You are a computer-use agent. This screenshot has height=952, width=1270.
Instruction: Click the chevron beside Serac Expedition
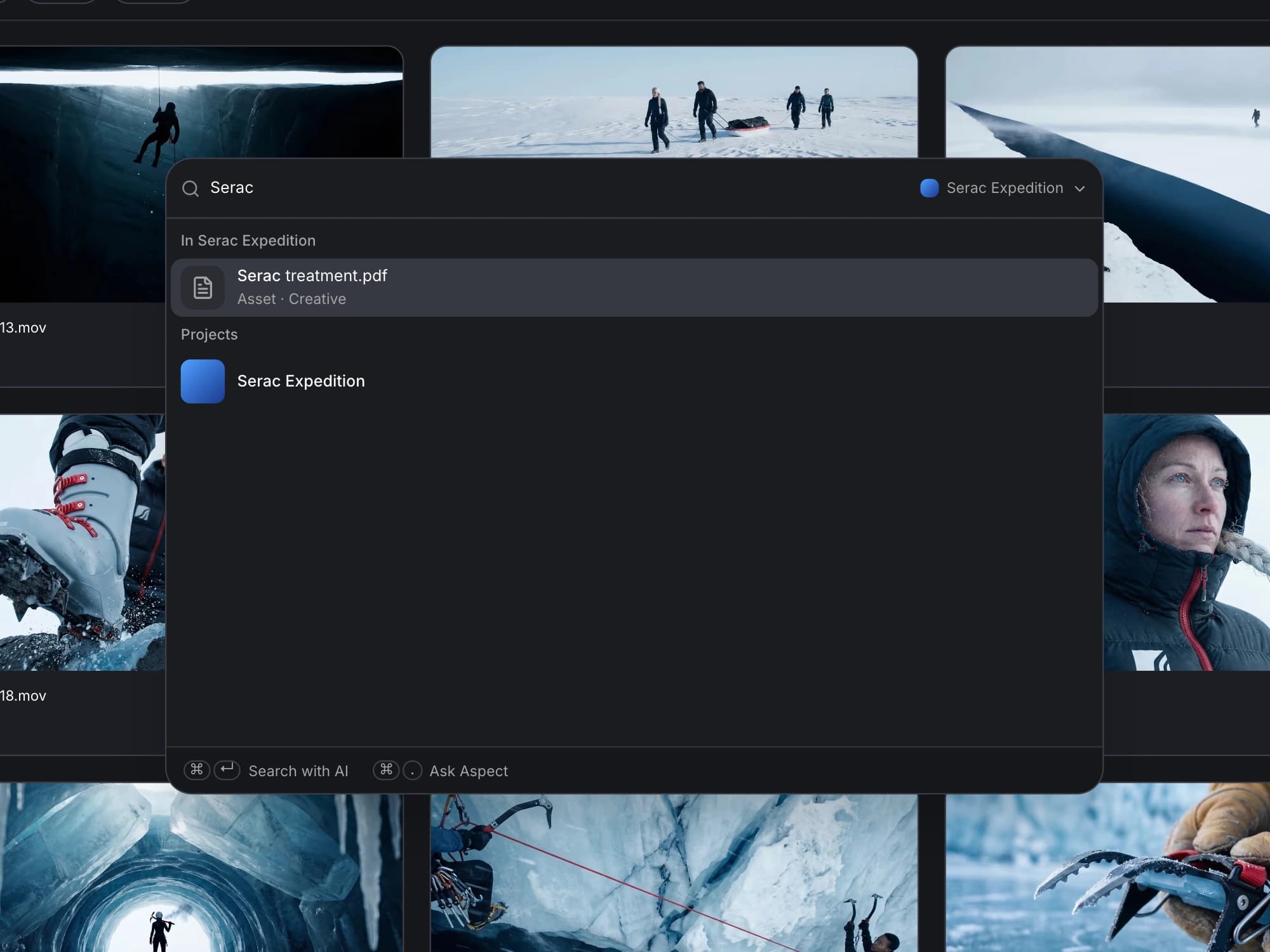click(x=1079, y=189)
